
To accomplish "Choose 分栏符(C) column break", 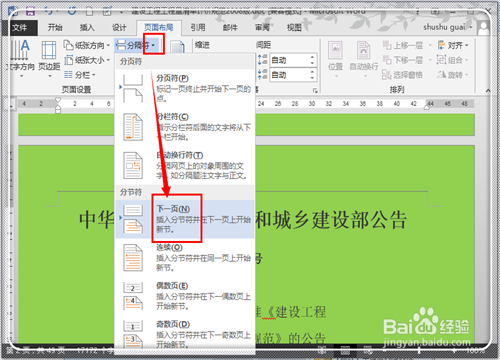I will pos(185,127).
